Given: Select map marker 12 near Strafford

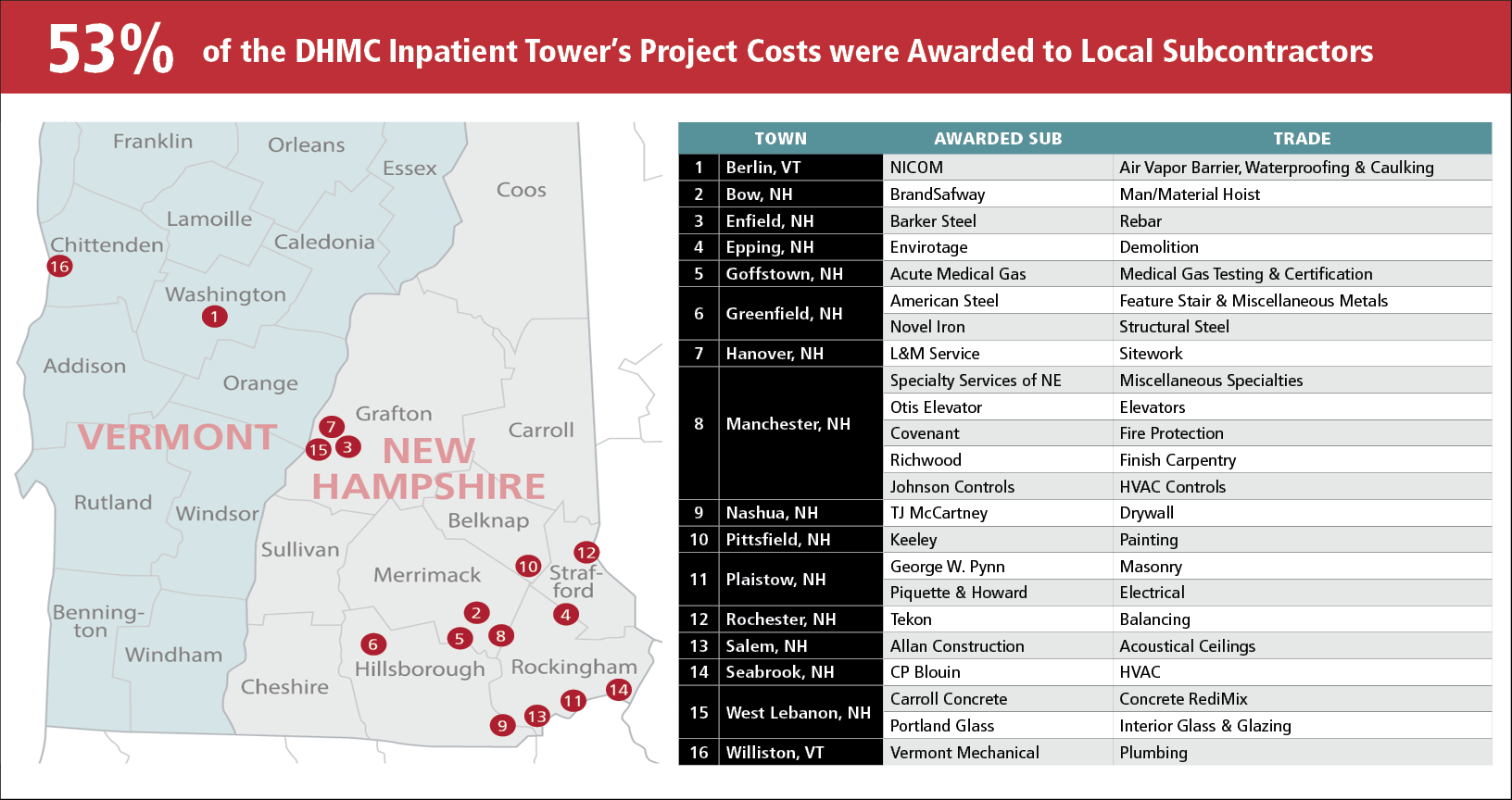Looking at the screenshot, I should [586, 553].
